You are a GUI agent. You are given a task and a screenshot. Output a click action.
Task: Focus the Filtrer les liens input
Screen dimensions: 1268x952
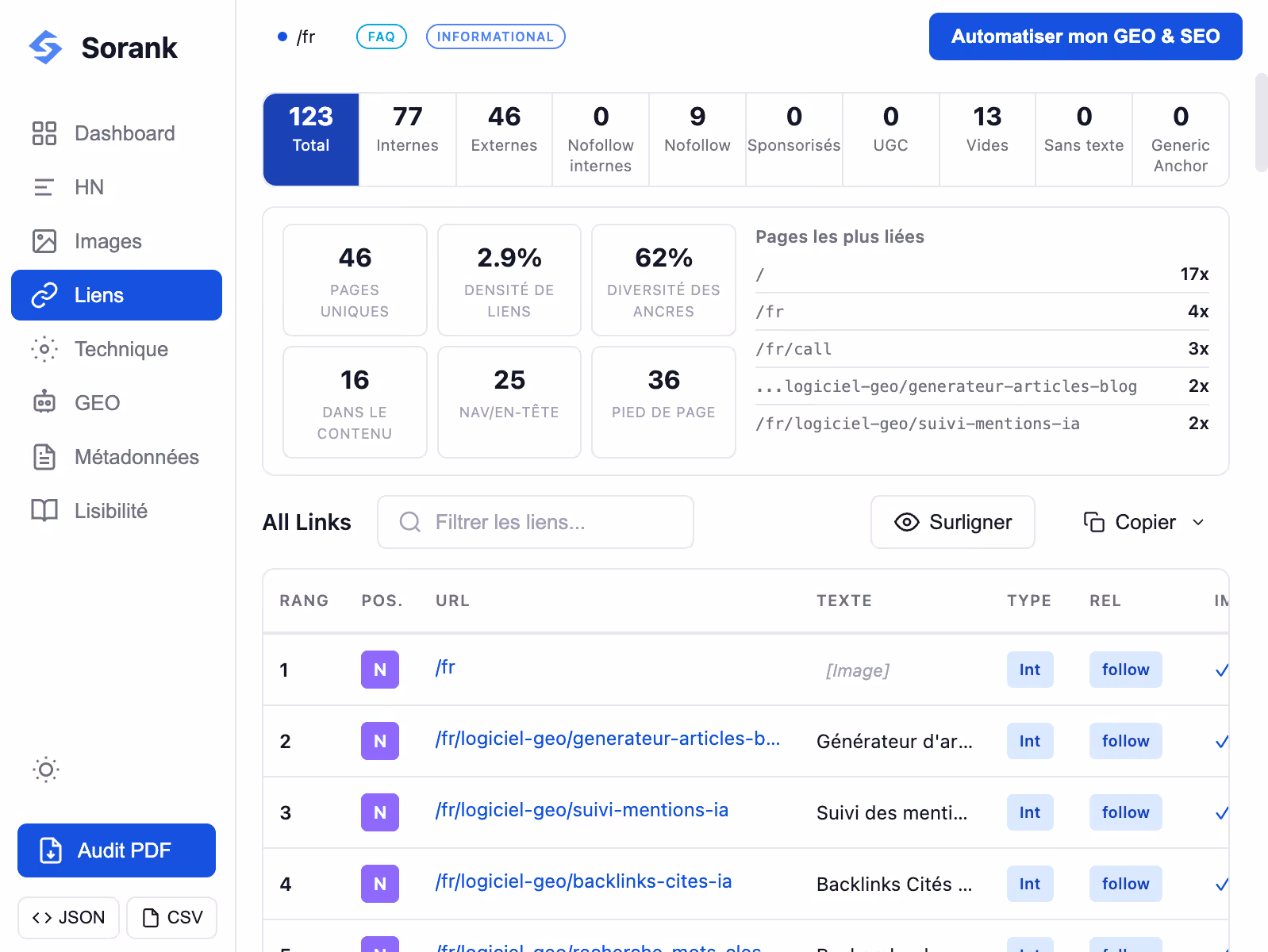536,522
